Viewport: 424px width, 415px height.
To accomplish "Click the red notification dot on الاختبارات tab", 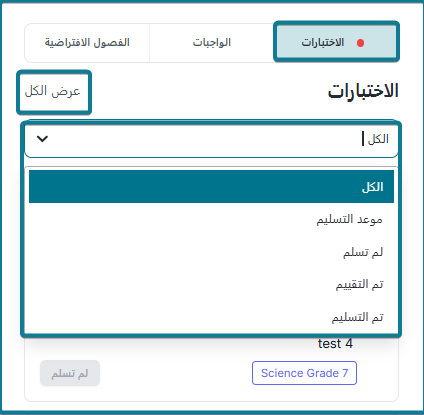I will (360, 43).
